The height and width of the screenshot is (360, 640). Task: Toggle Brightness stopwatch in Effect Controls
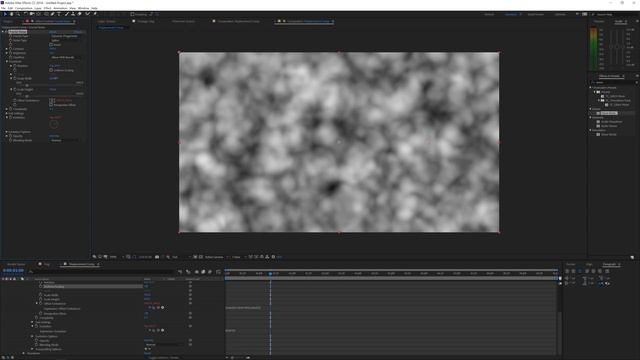(10, 53)
